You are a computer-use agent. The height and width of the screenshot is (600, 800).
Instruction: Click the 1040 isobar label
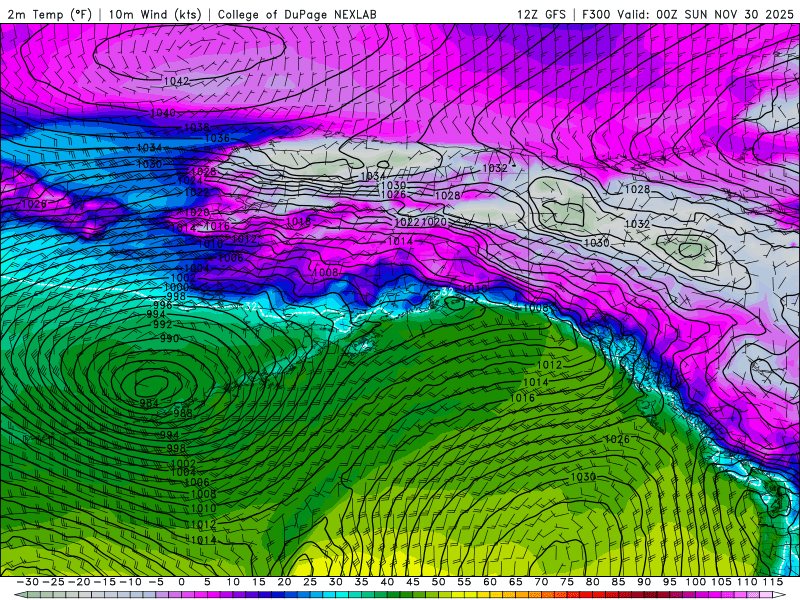coord(163,112)
